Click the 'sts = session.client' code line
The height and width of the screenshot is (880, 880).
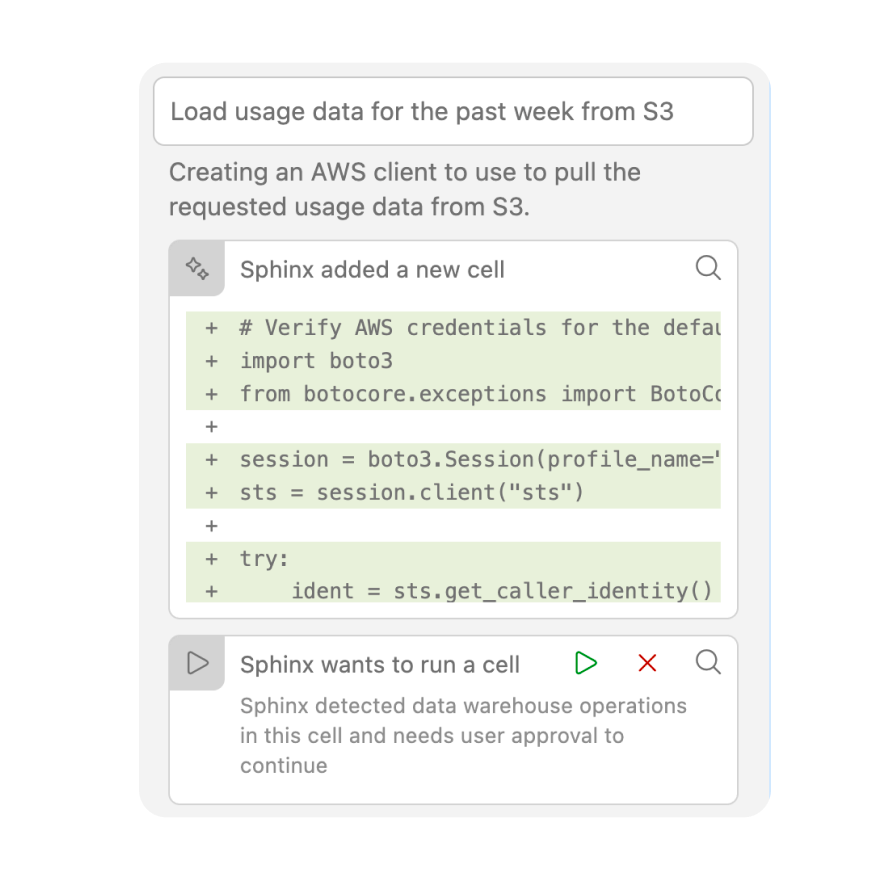(411, 493)
